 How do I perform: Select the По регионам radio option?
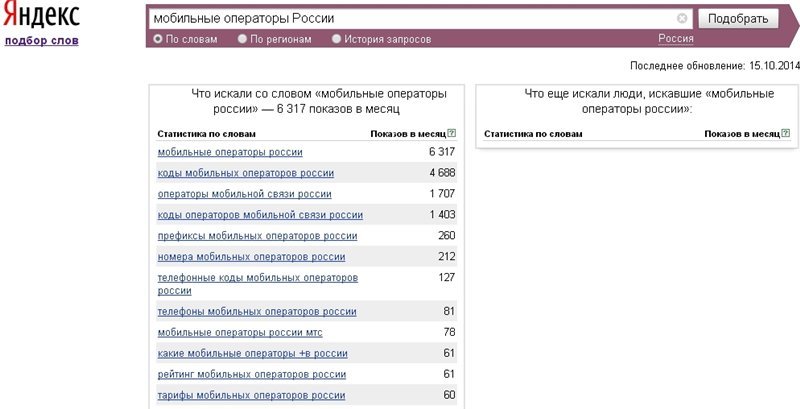point(243,39)
